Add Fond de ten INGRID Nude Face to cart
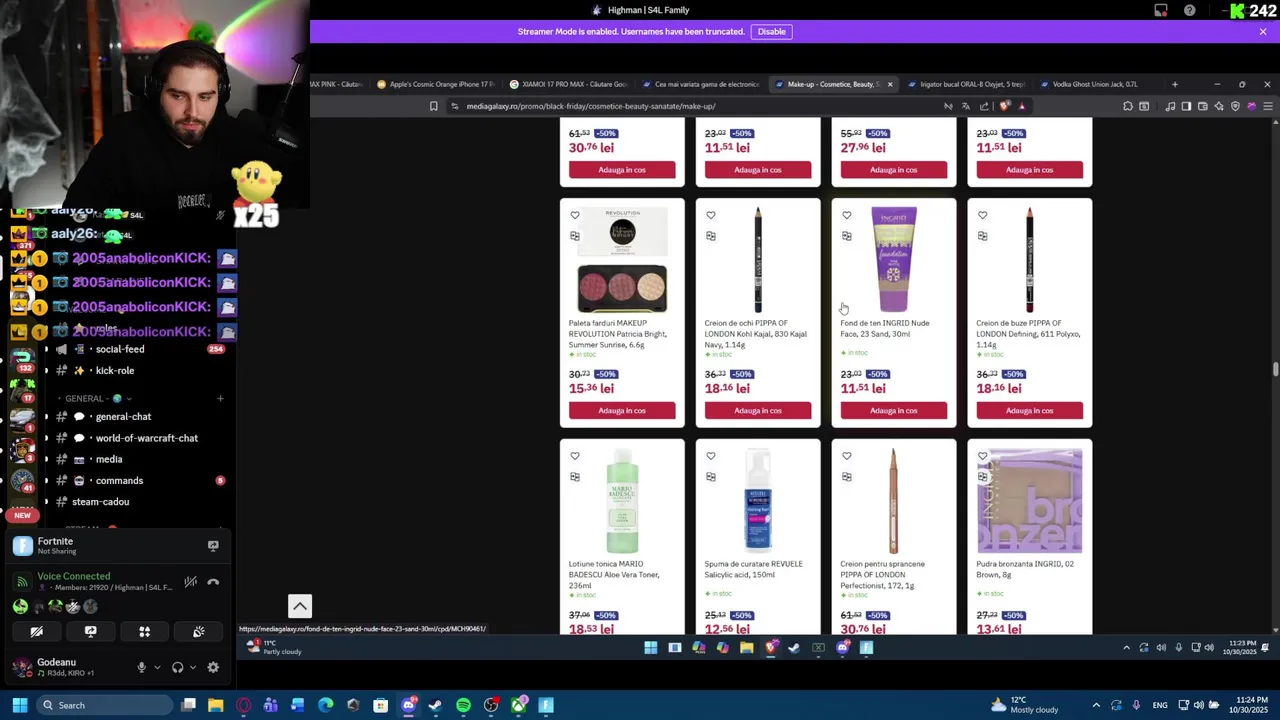 [894, 410]
